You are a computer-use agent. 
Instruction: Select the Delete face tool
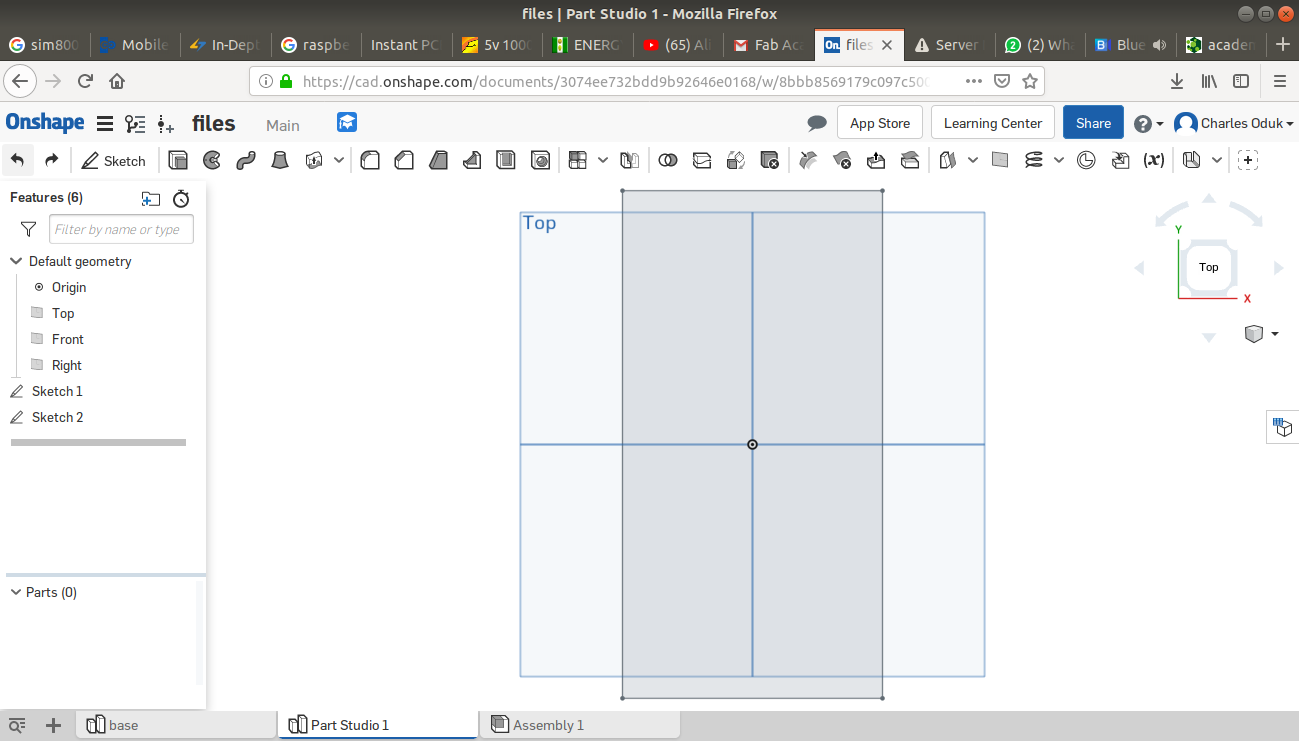[x=842, y=160]
